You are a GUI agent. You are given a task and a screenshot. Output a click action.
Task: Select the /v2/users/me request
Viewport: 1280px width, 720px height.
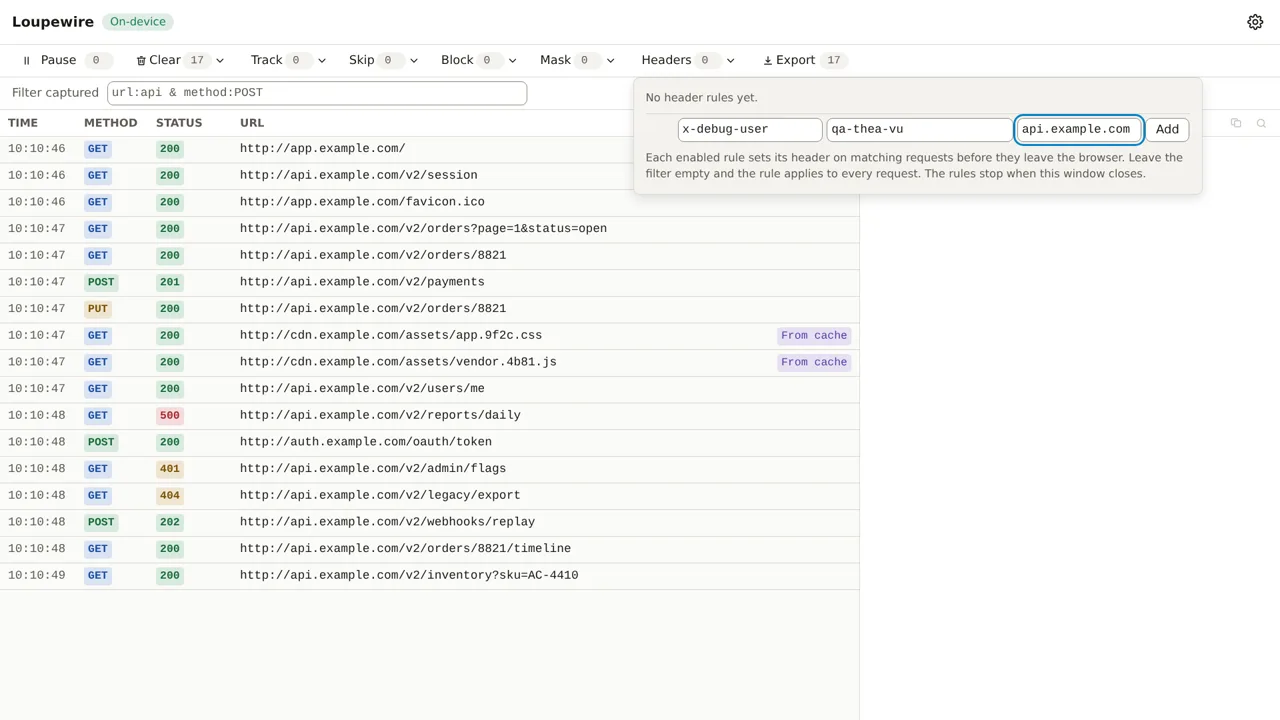pyautogui.click(x=429, y=389)
